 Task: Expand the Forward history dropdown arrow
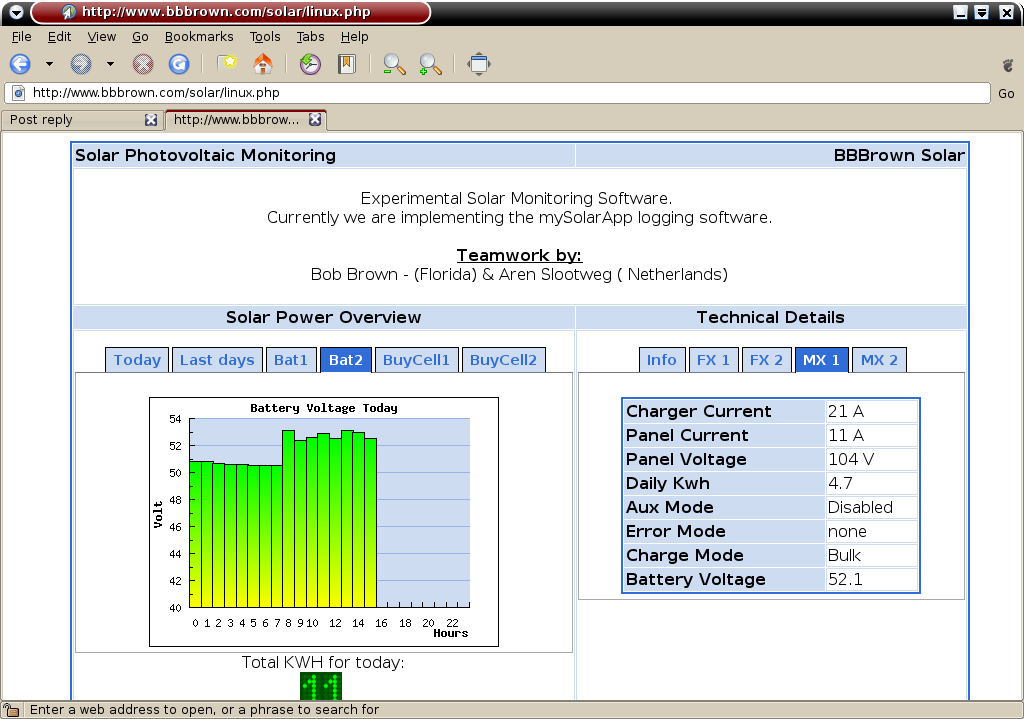(110, 64)
